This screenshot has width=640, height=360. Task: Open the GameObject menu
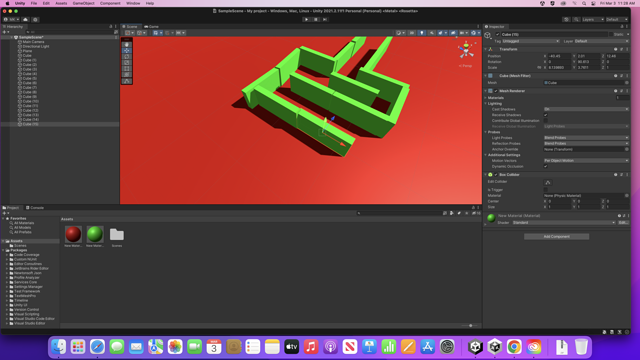click(x=83, y=3)
